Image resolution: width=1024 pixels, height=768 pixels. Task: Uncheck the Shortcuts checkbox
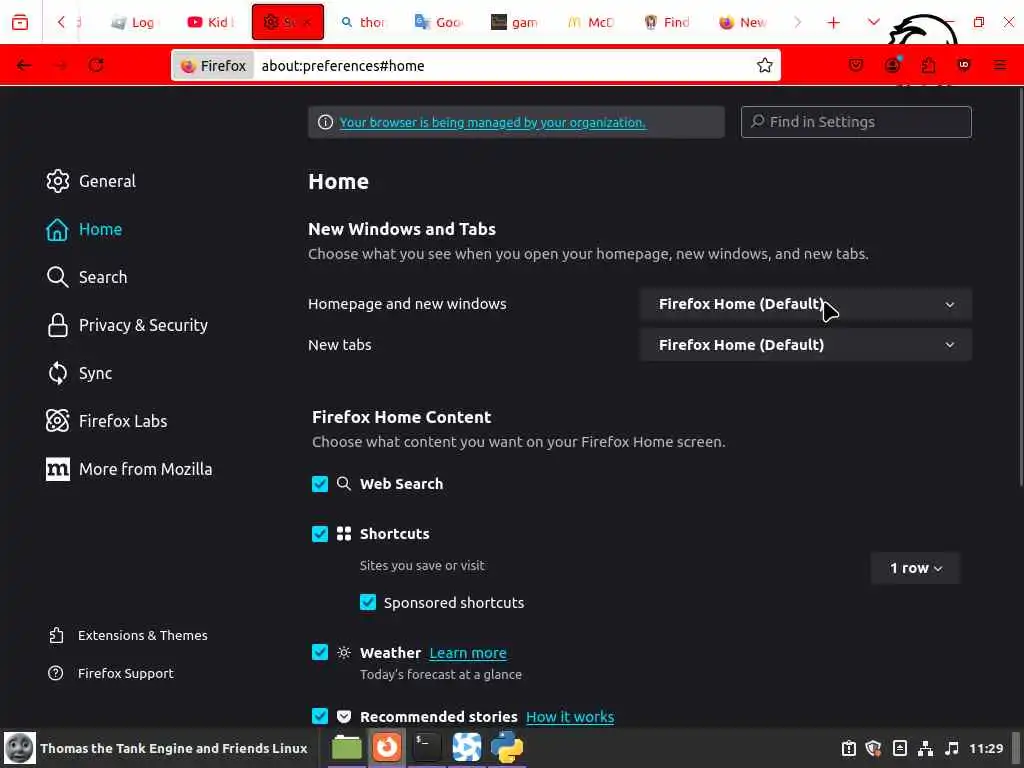(320, 534)
